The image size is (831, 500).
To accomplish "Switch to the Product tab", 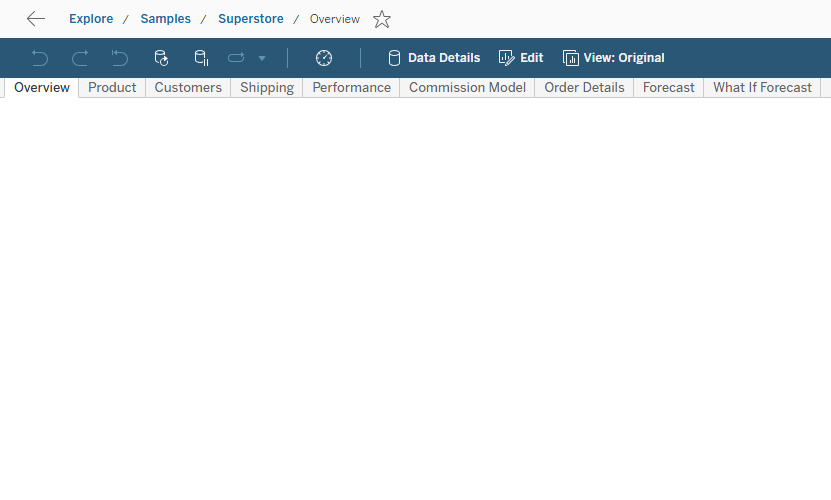I will (112, 88).
